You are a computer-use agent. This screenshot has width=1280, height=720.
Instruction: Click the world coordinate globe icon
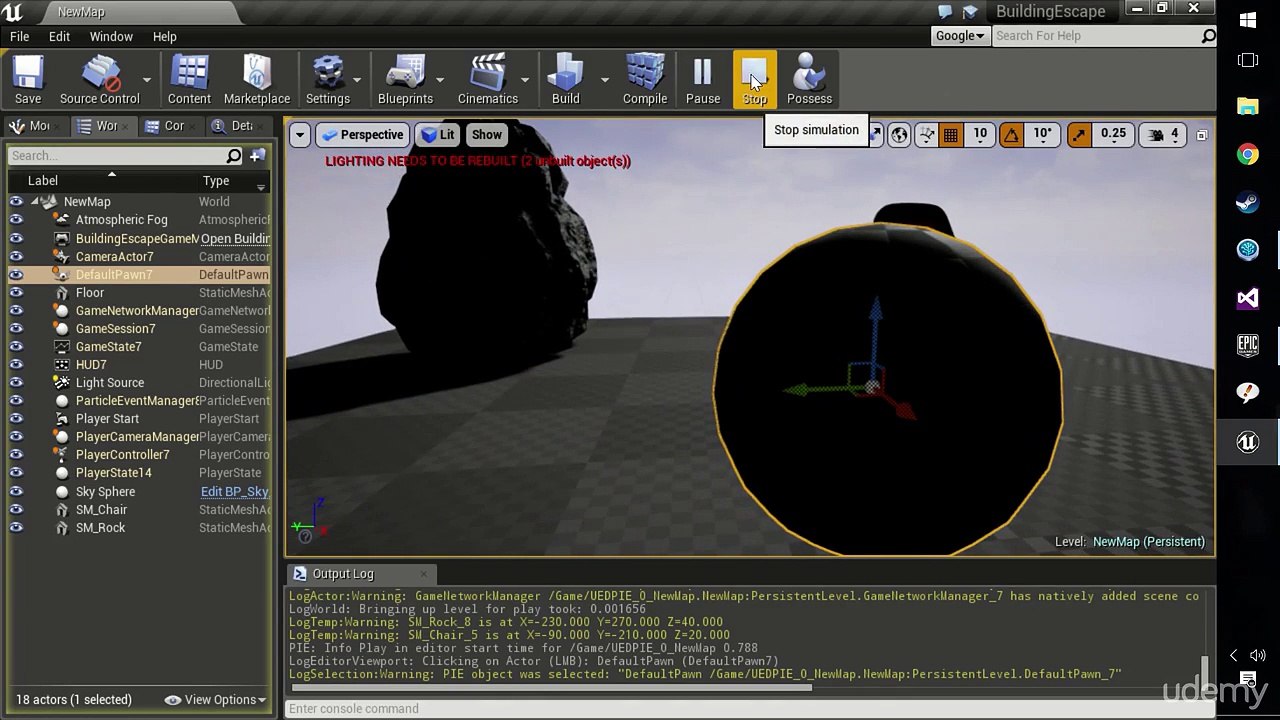[900, 135]
